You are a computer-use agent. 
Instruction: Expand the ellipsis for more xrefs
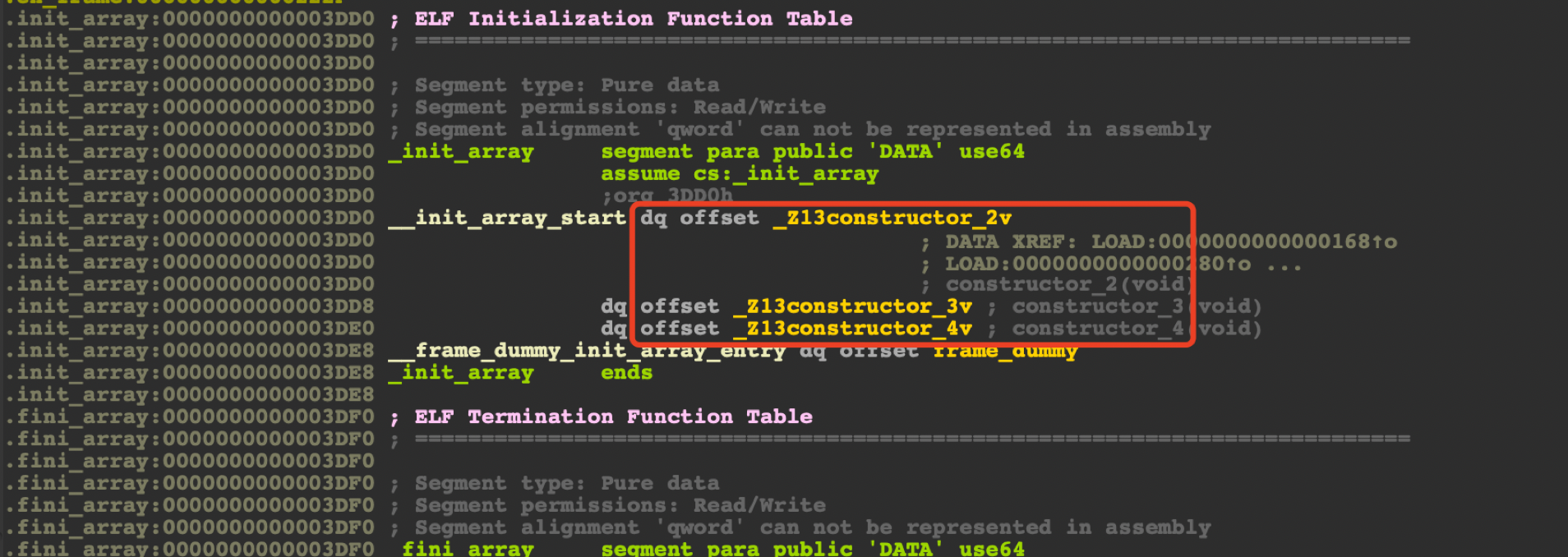1284,264
